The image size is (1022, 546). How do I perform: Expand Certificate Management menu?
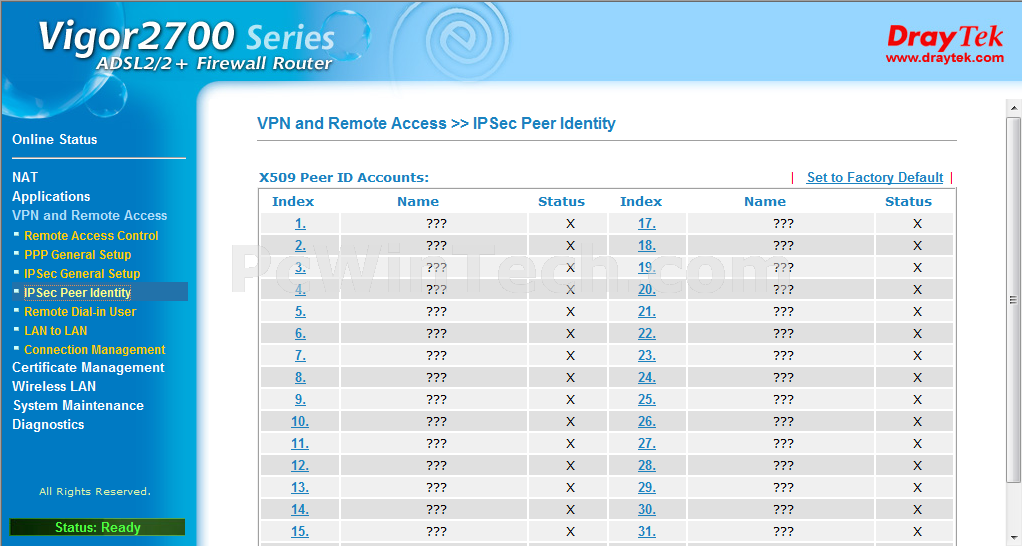tap(88, 367)
